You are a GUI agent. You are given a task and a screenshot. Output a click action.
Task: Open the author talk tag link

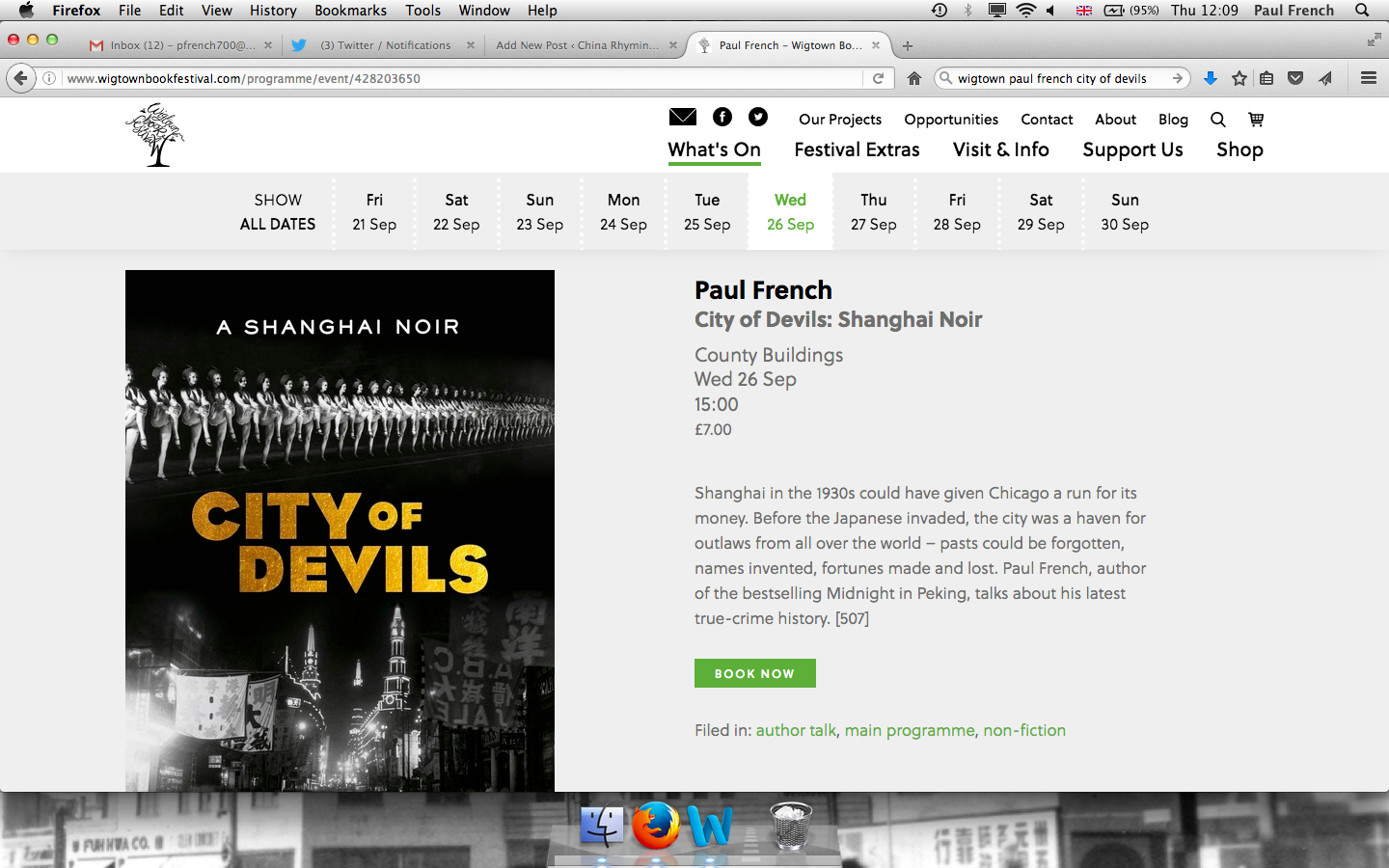[x=796, y=730]
